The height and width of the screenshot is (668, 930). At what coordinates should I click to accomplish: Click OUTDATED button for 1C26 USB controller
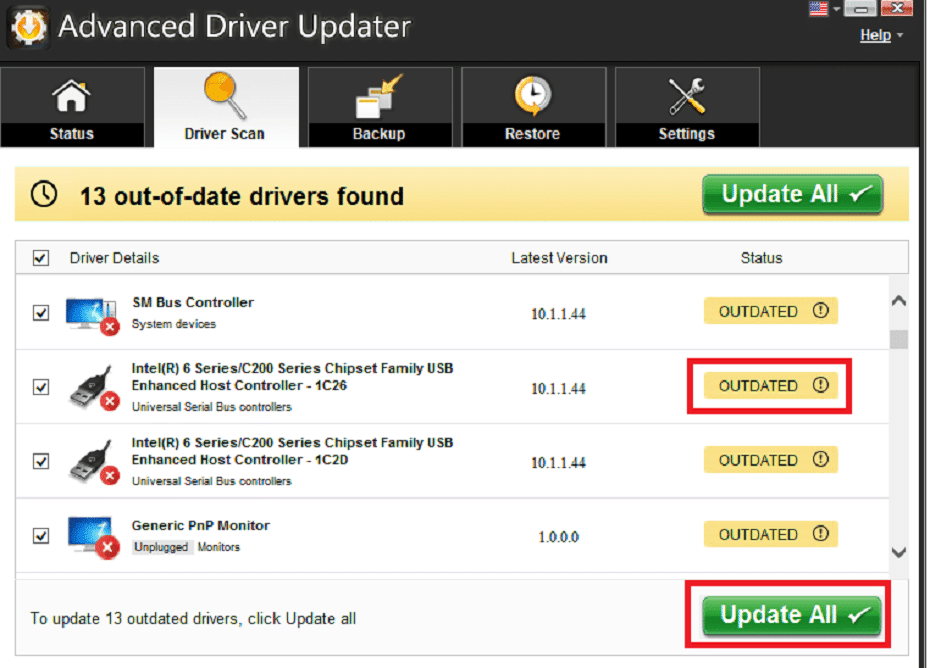click(770, 386)
